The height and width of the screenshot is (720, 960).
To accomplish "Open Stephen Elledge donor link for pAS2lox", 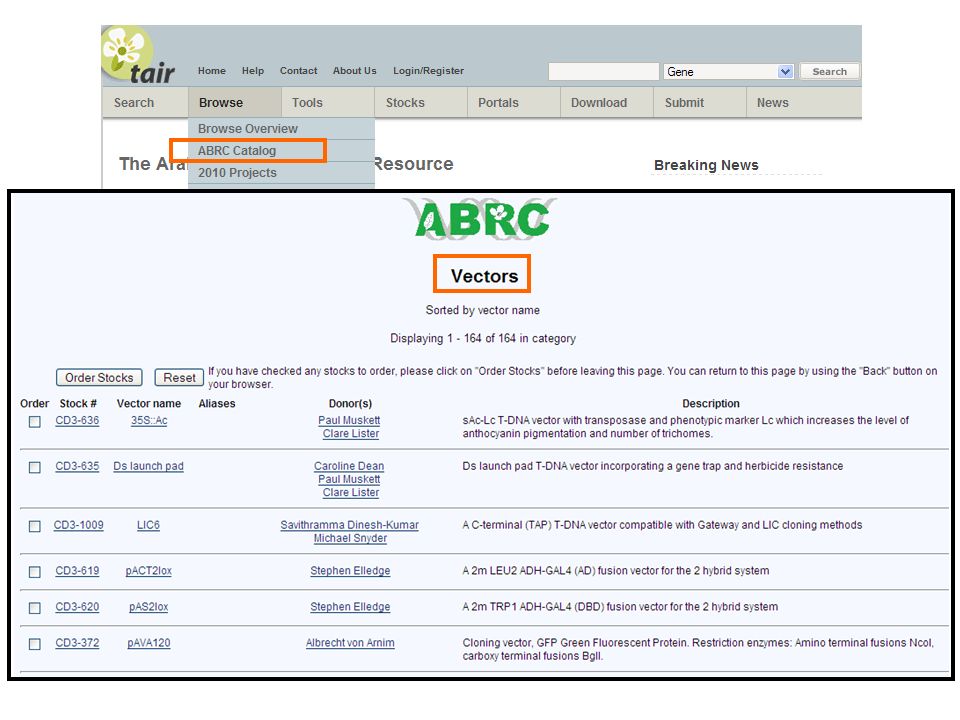I will coord(350,607).
